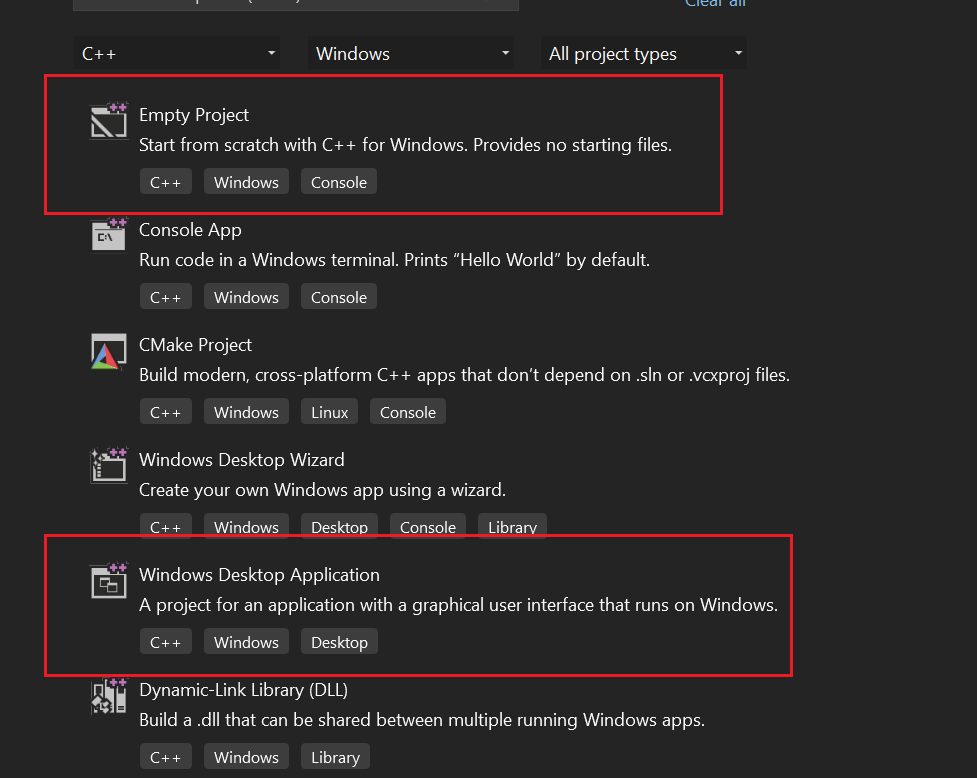Click the Clear all link
977x778 pixels.
coord(715,3)
